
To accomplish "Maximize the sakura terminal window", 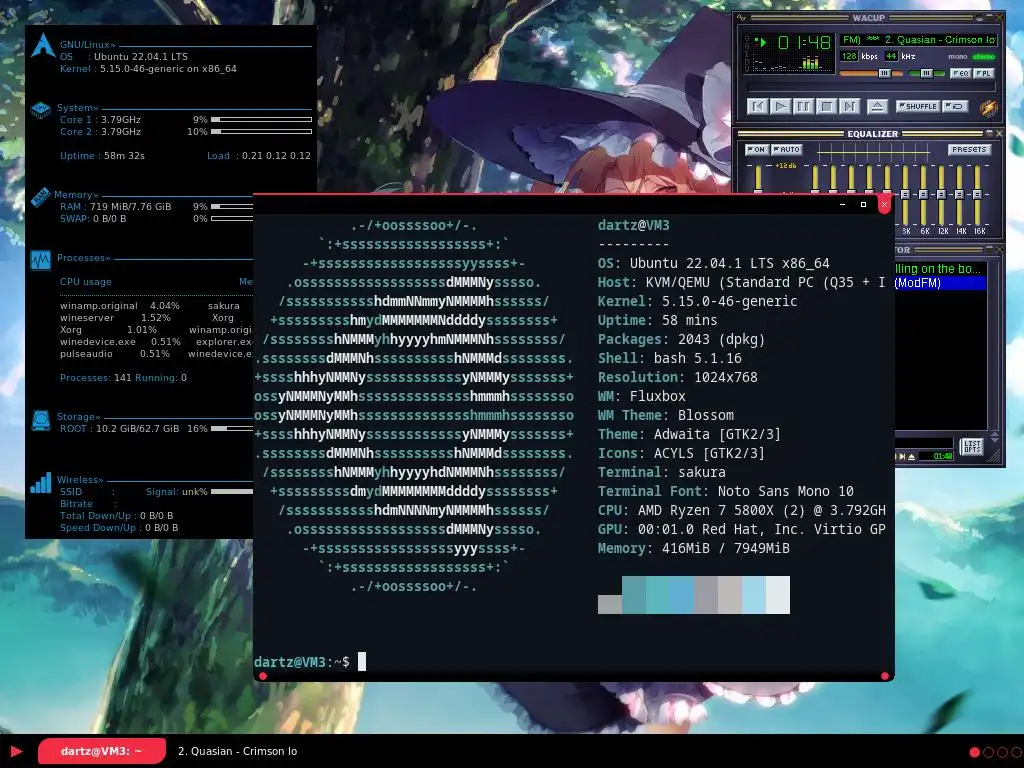I will (863, 204).
